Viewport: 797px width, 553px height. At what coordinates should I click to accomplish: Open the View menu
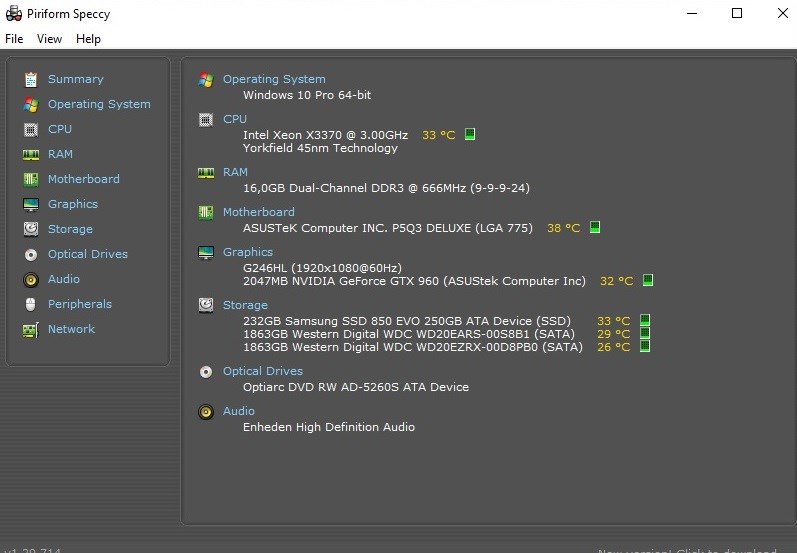[49, 39]
